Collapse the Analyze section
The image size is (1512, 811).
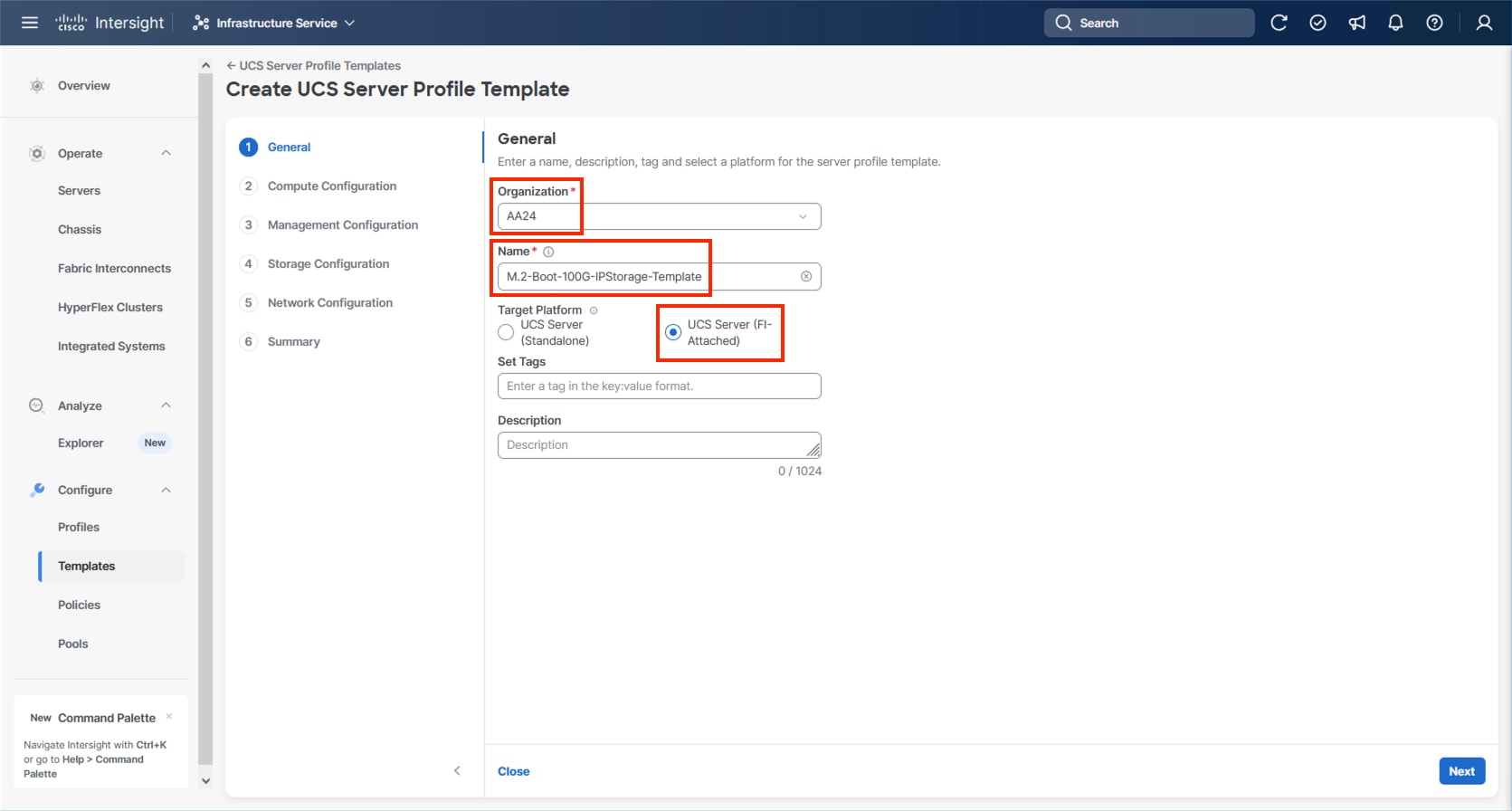[166, 405]
